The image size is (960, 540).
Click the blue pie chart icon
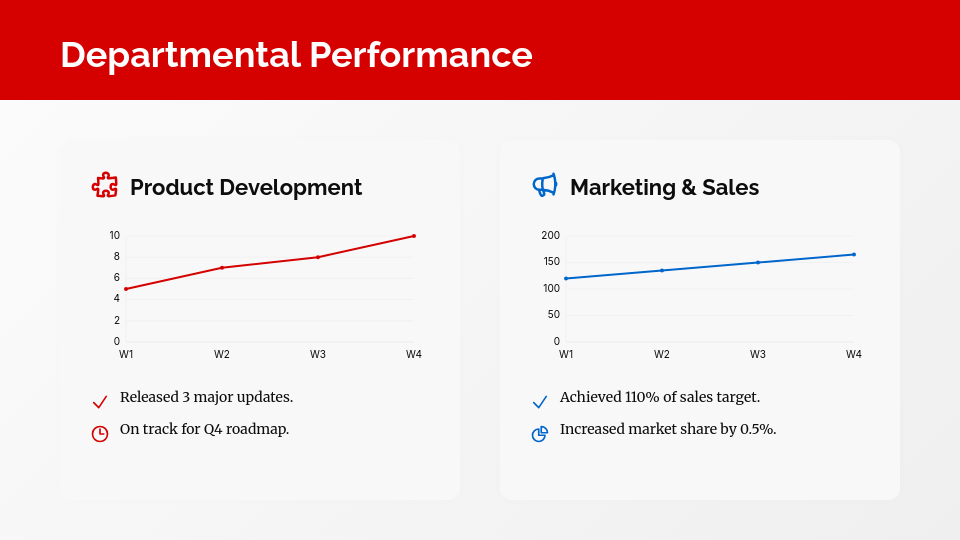540,434
